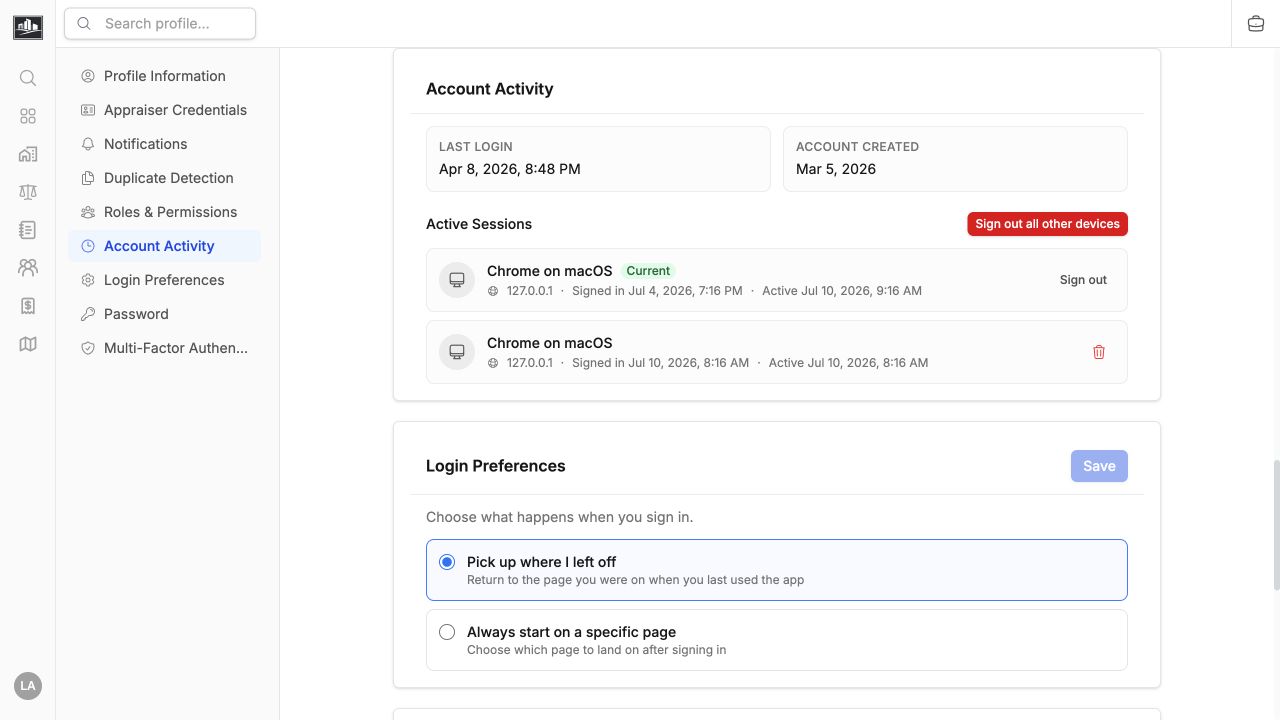Click 'Signed in Jul 4, 2026, 7:16 PM'
1280x720 pixels.
pyautogui.click(x=657, y=291)
